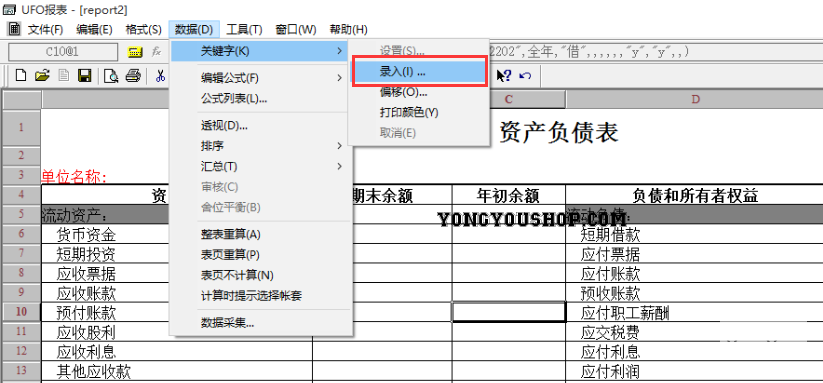Viewport: 823px width, 383px height.
Task: Expand the 关键字(K) submenu
Action: [260, 51]
